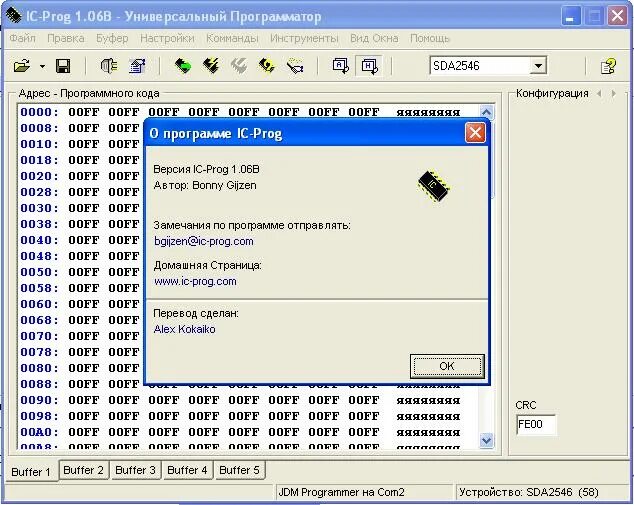Click scroll-up arrow of code area
634x505 pixels.
point(486,112)
